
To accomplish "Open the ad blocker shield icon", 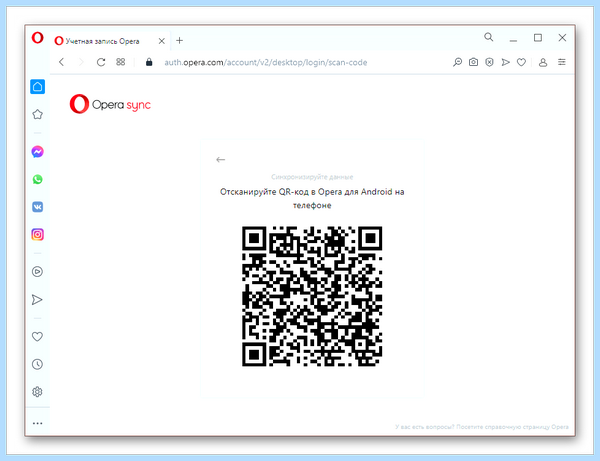I will coord(489,62).
